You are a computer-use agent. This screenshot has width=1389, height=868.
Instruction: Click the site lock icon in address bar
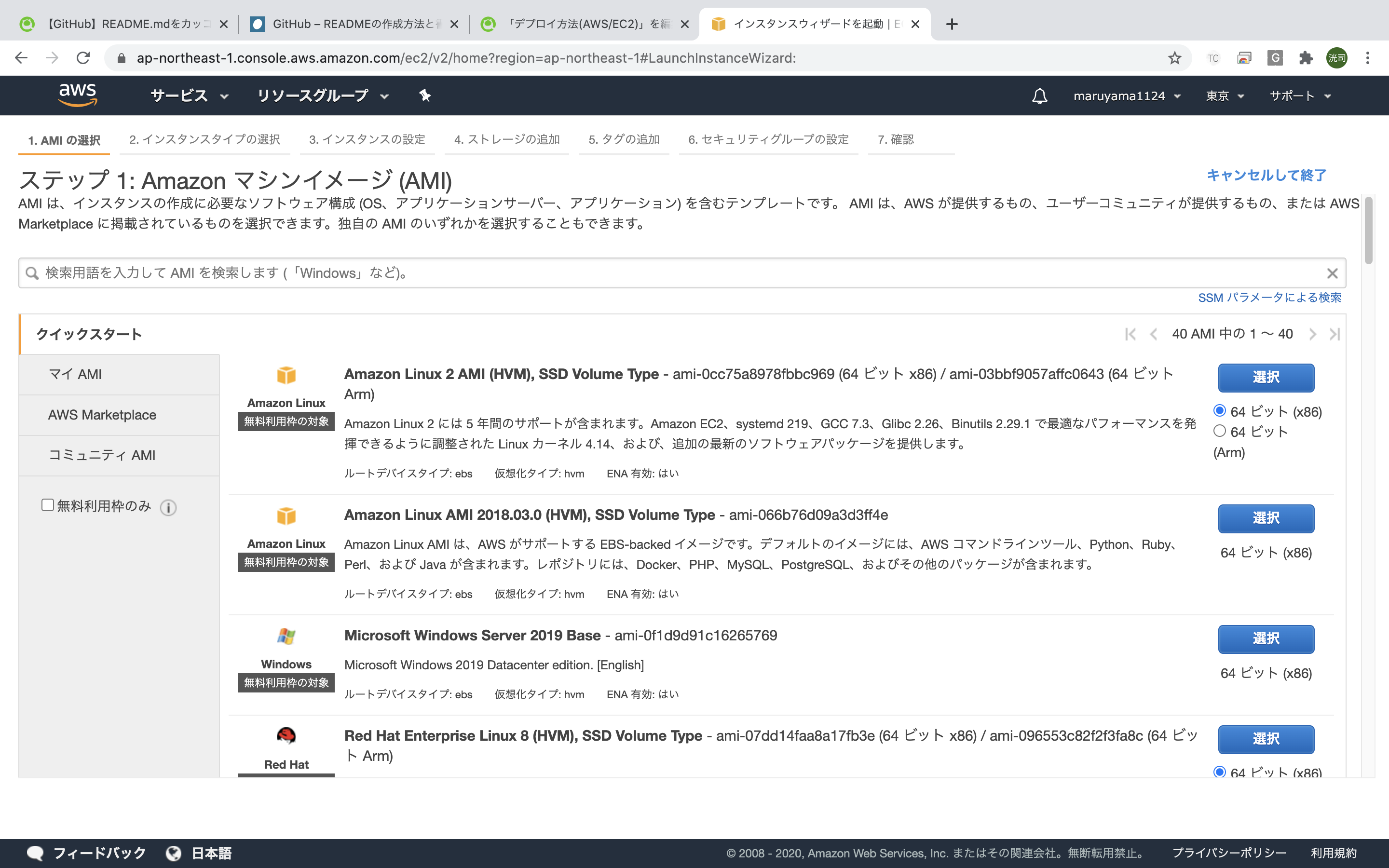(x=121, y=58)
